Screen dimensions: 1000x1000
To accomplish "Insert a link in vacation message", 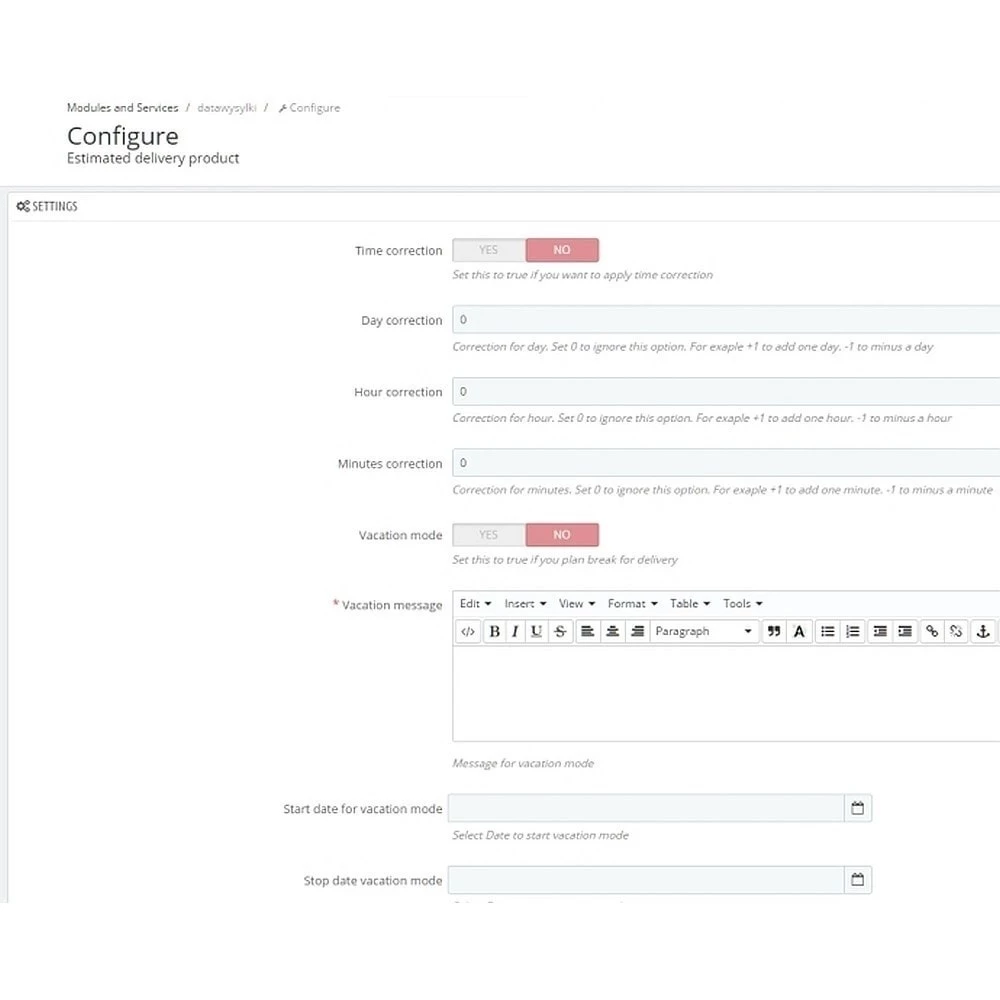I will point(932,631).
